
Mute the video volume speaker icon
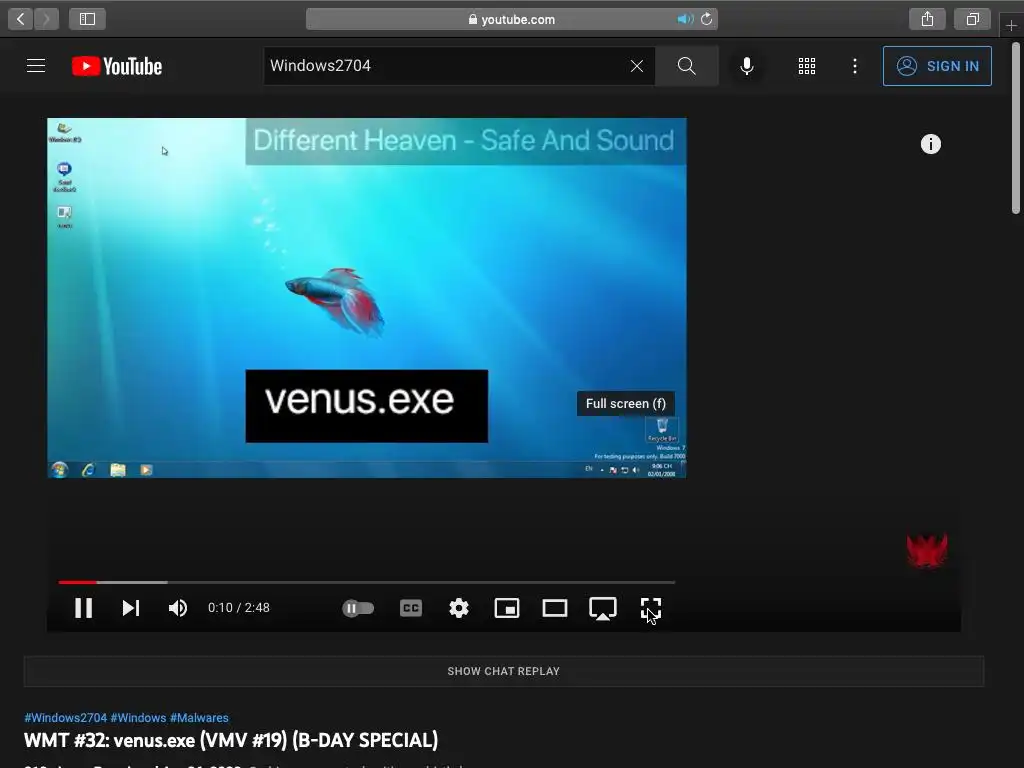pos(178,608)
